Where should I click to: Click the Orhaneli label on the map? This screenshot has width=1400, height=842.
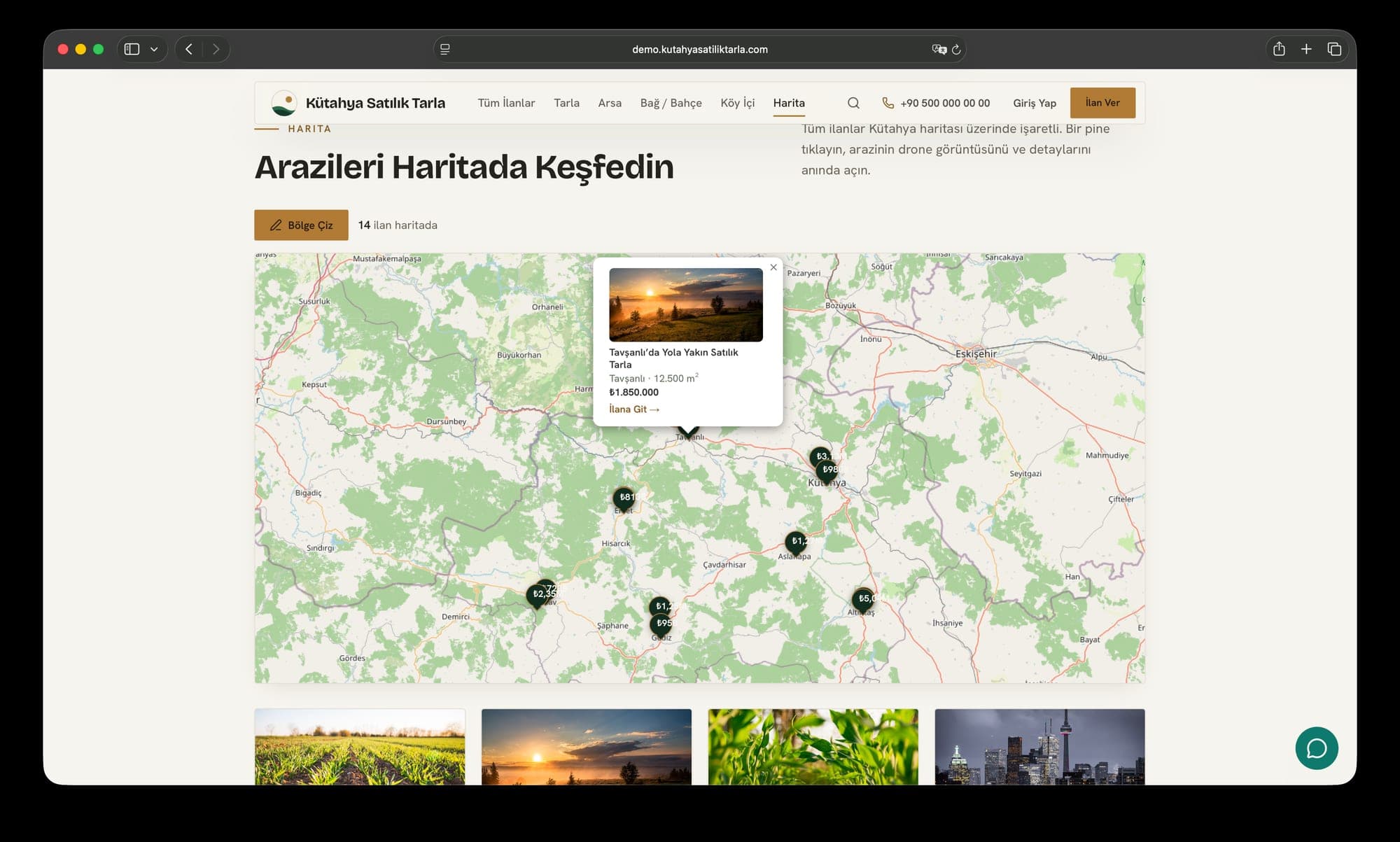[547, 307]
